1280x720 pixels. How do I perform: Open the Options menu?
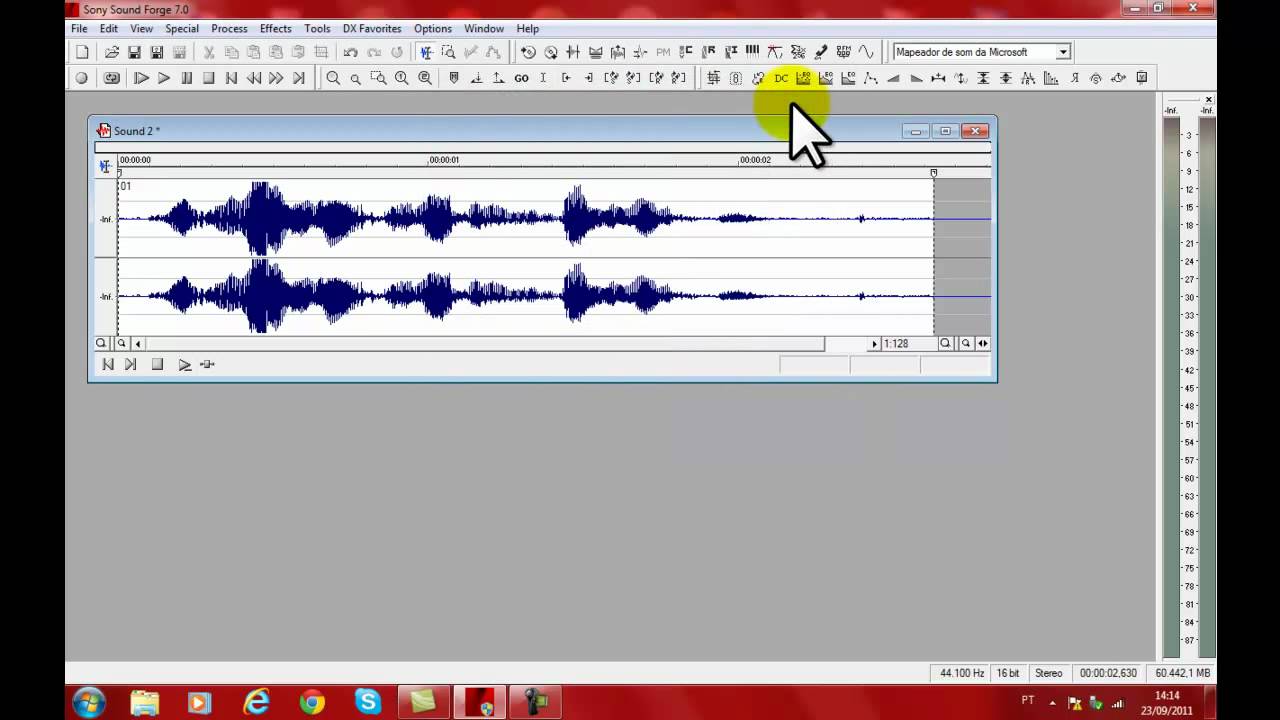point(433,29)
